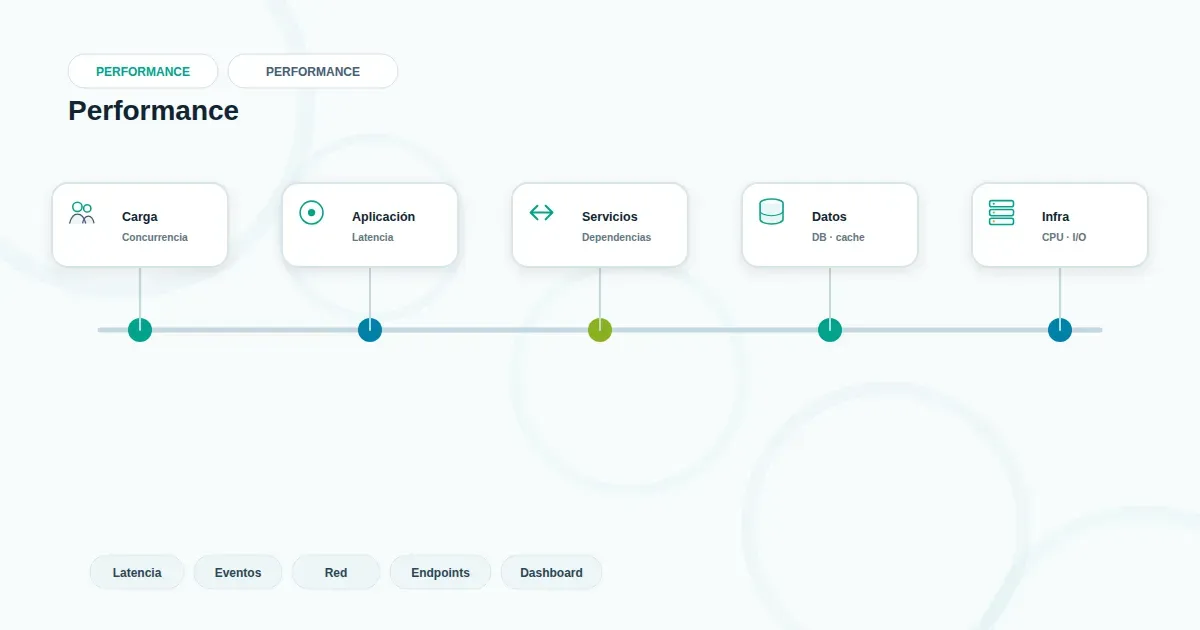Click the people icon on the Carga card

(x=82, y=212)
